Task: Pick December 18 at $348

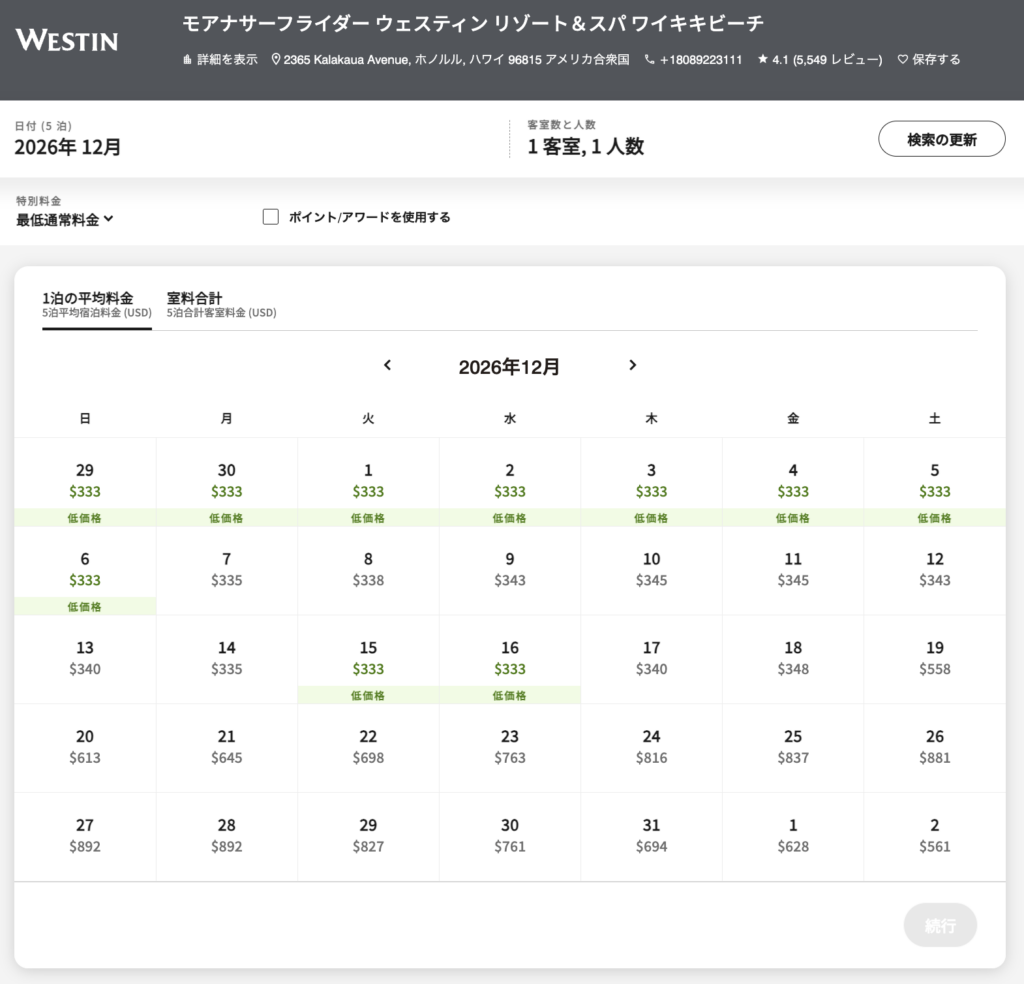Action: coord(793,660)
